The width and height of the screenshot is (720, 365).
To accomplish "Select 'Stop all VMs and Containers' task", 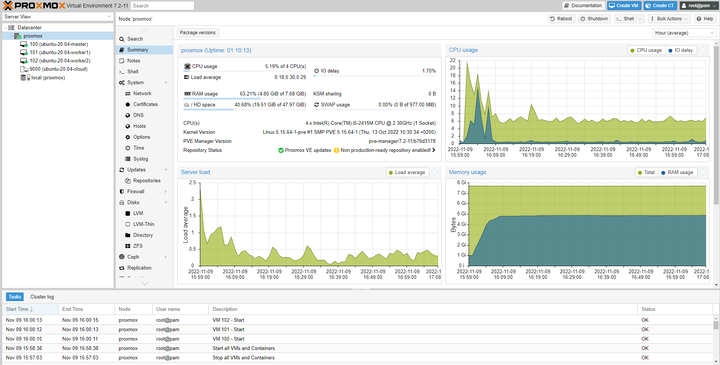I will pos(358,358).
